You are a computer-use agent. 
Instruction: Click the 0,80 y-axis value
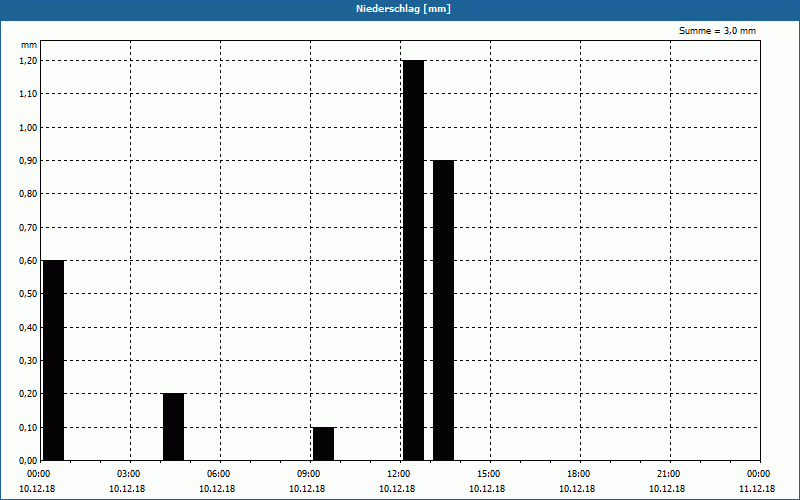(28, 194)
